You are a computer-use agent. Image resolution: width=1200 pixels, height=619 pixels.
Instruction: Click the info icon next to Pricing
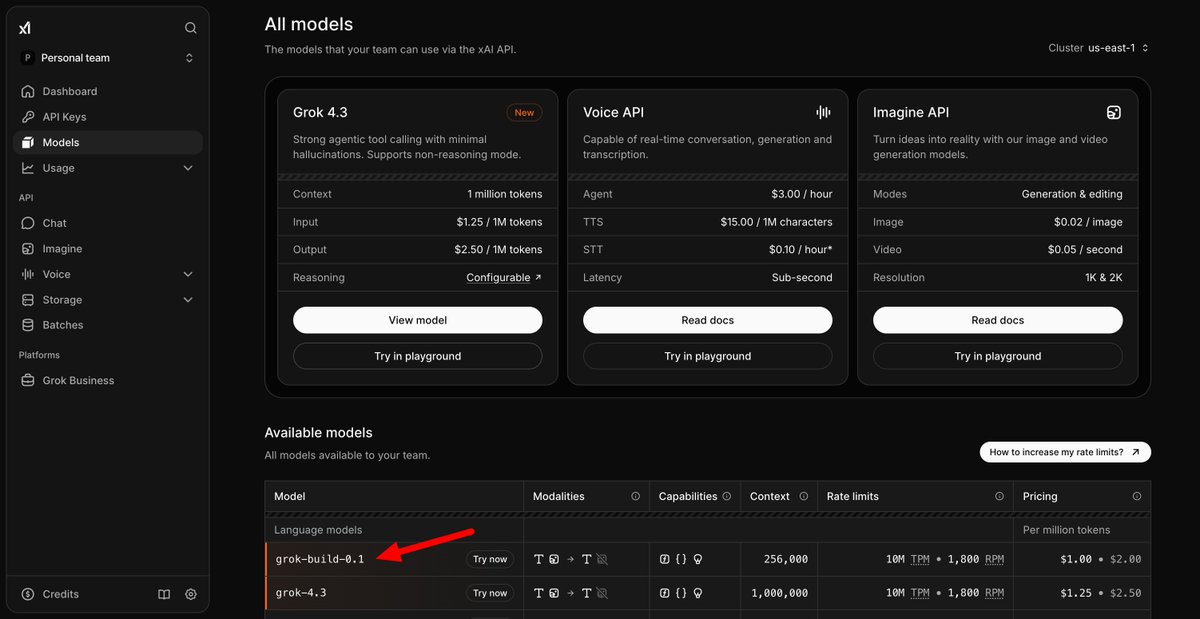click(1136, 496)
